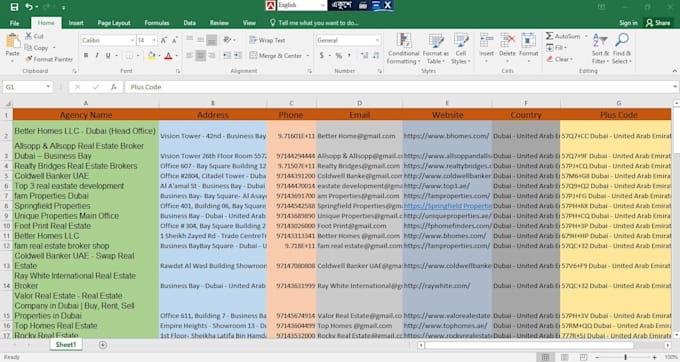Image resolution: width=680 pixels, height=362 pixels.
Task: Apply accounting dollar number format
Action: click(x=322, y=55)
